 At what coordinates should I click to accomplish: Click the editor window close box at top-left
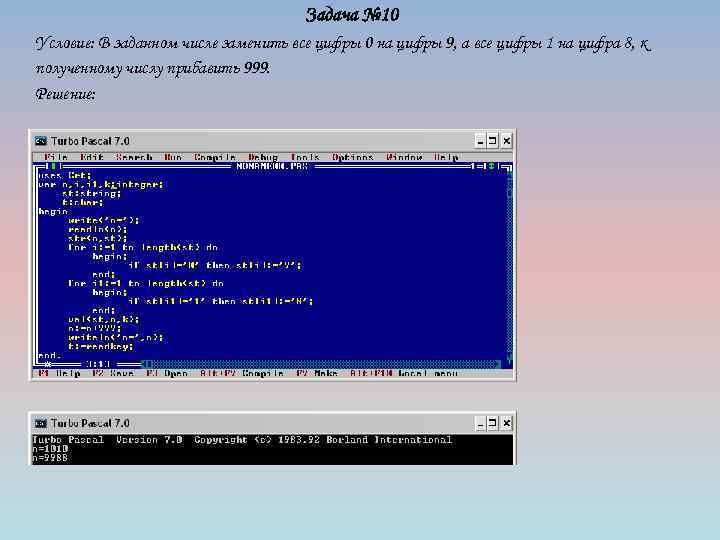point(53,166)
